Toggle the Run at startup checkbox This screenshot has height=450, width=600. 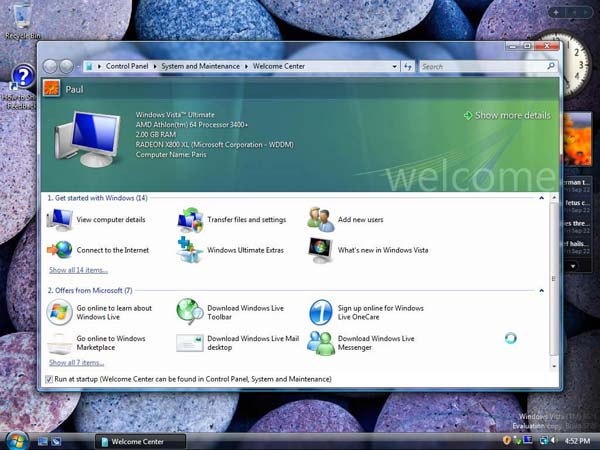coord(50,380)
